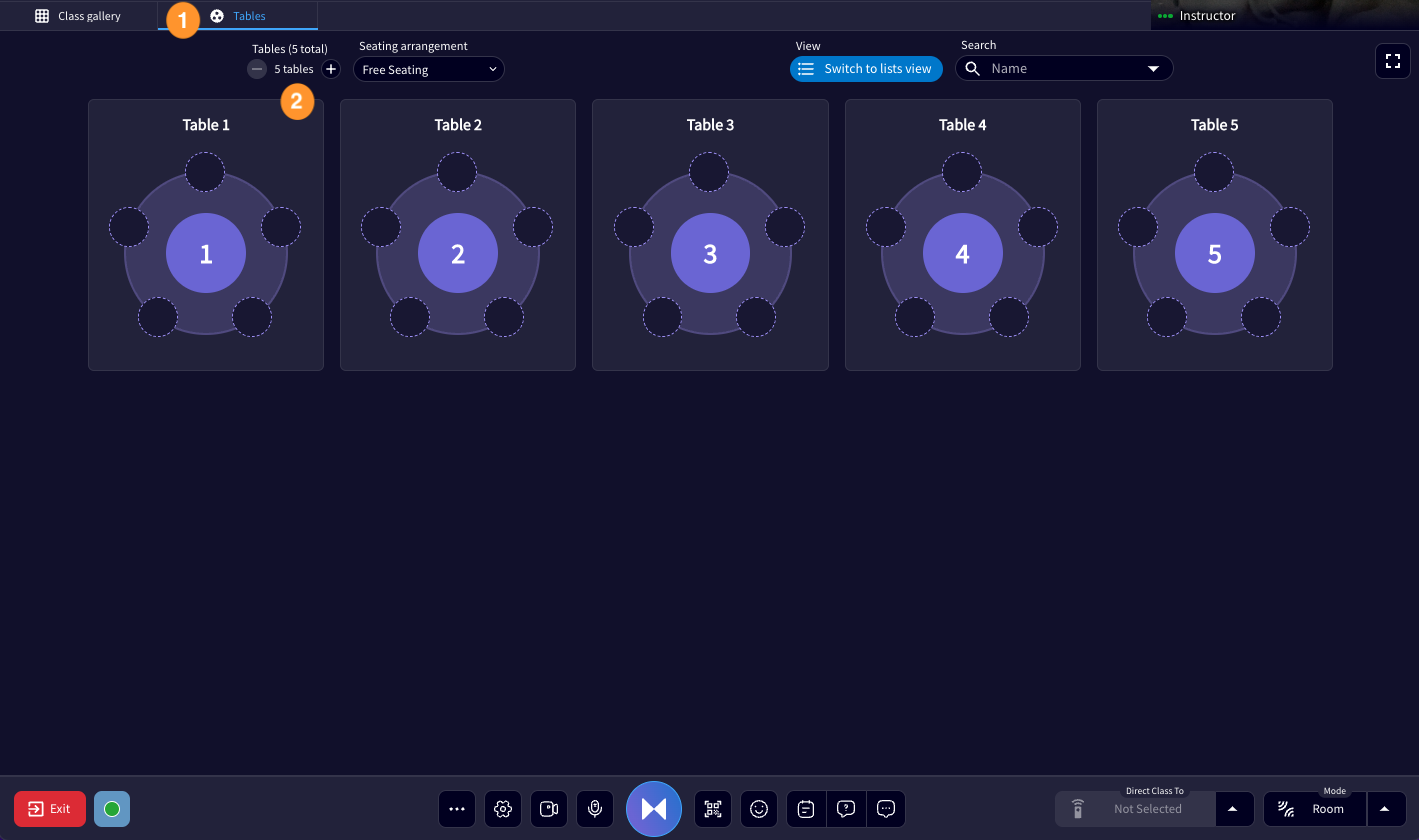Toggle the microphone icon
The width and height of the screenshot is (1419, 840).
(x=595, y=809)
